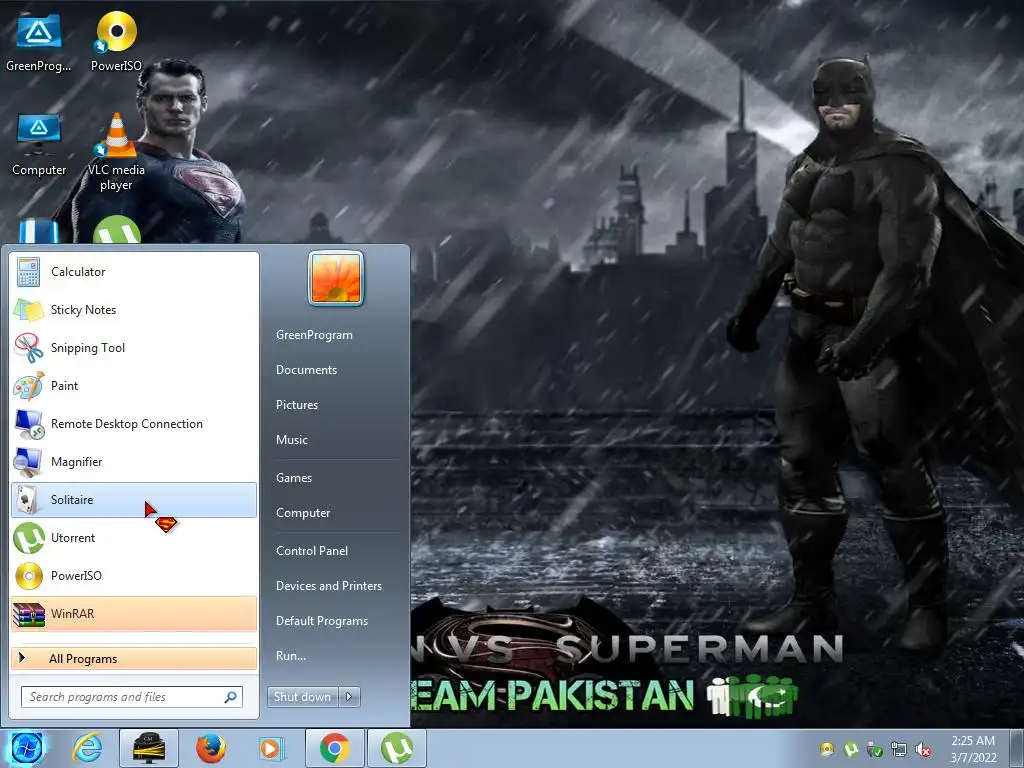Open Control Panel from the Start menu
Screen dimensions: 1024x768
[x=312, y=551]
